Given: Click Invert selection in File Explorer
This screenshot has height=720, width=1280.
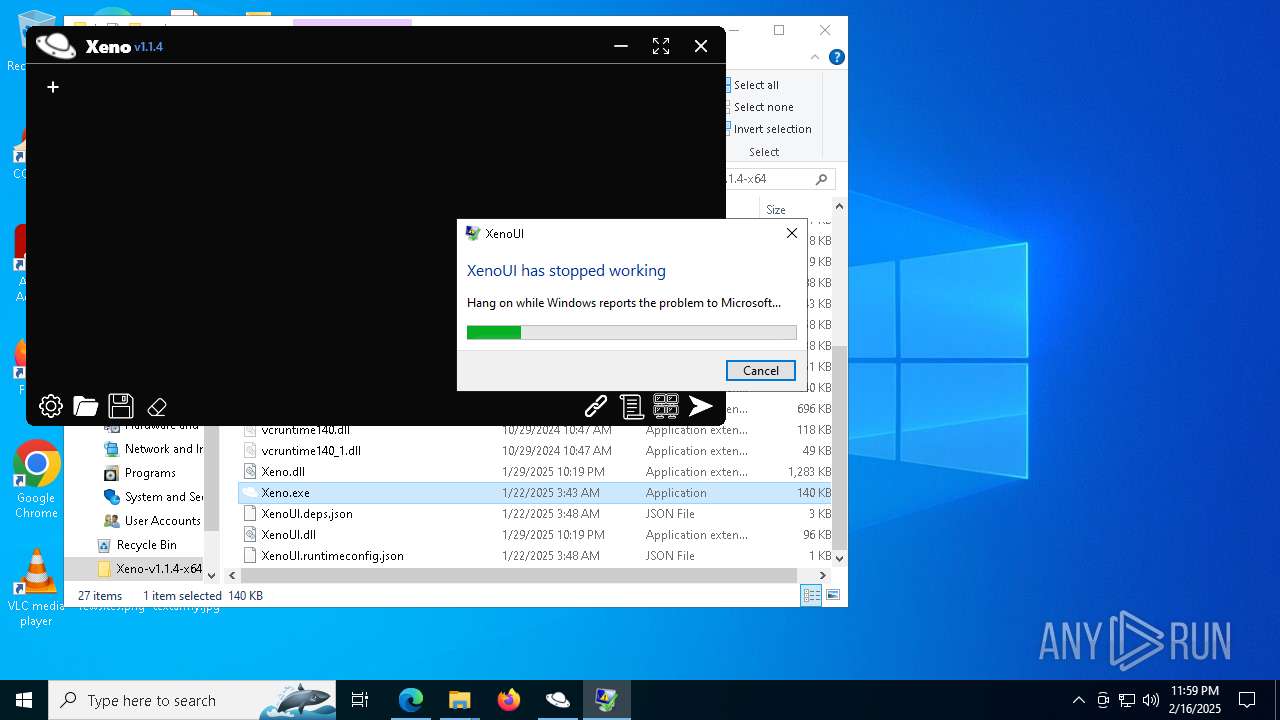Looking at the screenshot, I should click(772, 129).
